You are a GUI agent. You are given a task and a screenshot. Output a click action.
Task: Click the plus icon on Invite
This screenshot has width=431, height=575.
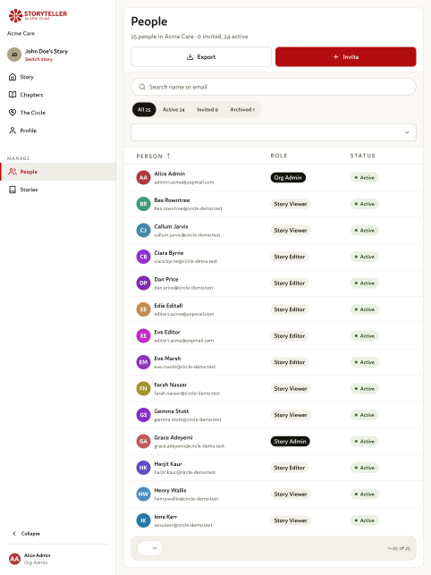(336, 57)
